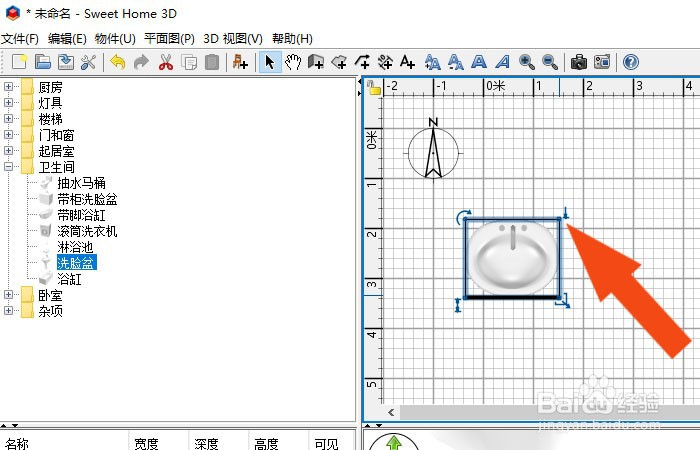This screenshot has height=450, width=700.
Task: Open Preferences with the wrench and screwdriver icon
Action: [88, 62]
